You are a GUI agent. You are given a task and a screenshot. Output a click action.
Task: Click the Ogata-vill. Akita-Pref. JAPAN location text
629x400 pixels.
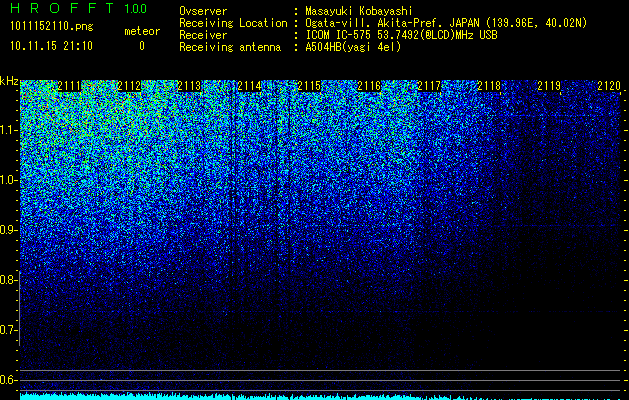[x=446, y=23]
